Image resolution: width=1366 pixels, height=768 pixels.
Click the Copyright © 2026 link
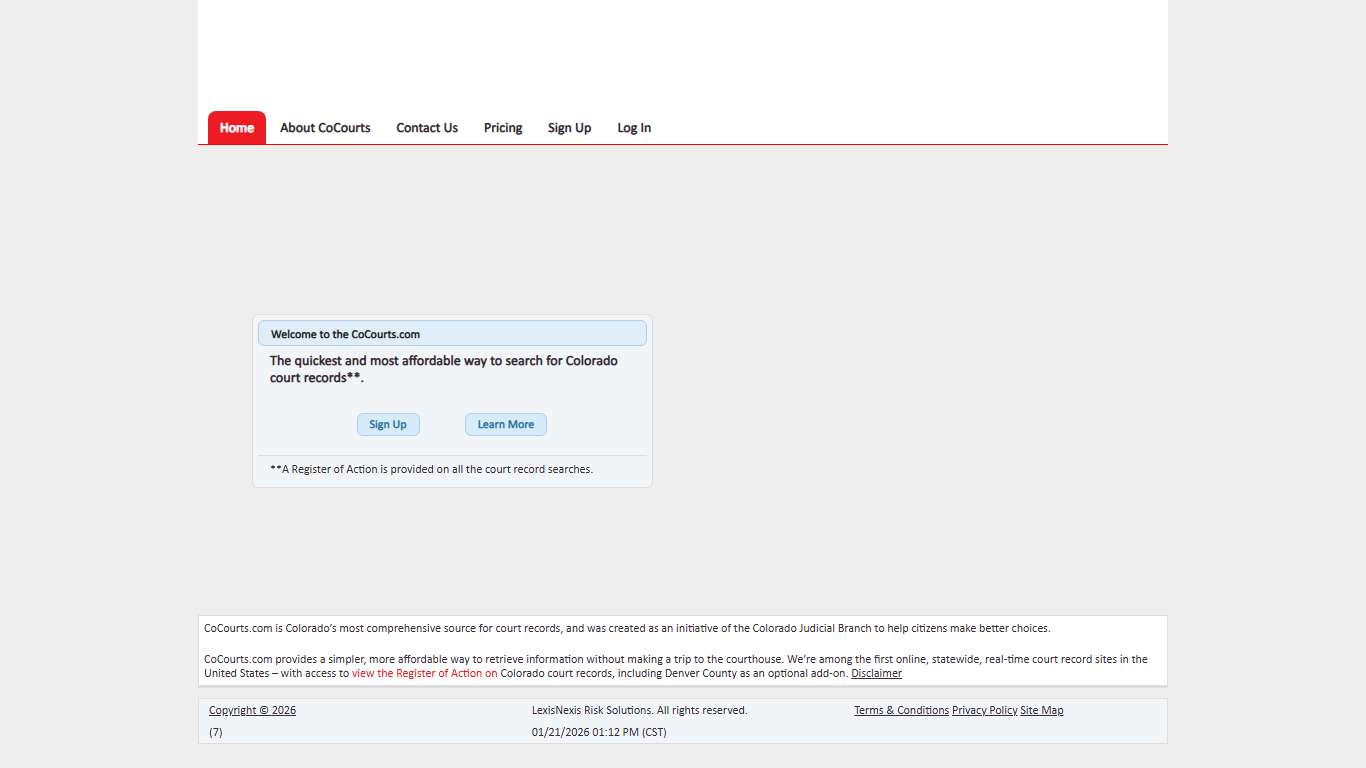coord(252,710)
